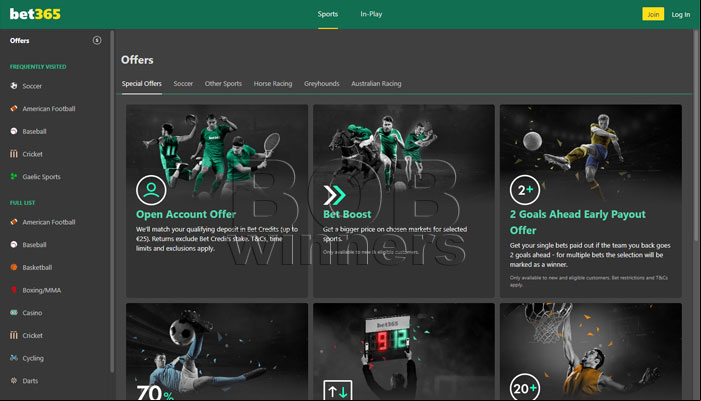Open Basketball label in sidebar
This screenshot has width=701, height=401.
tap(37, 268)
